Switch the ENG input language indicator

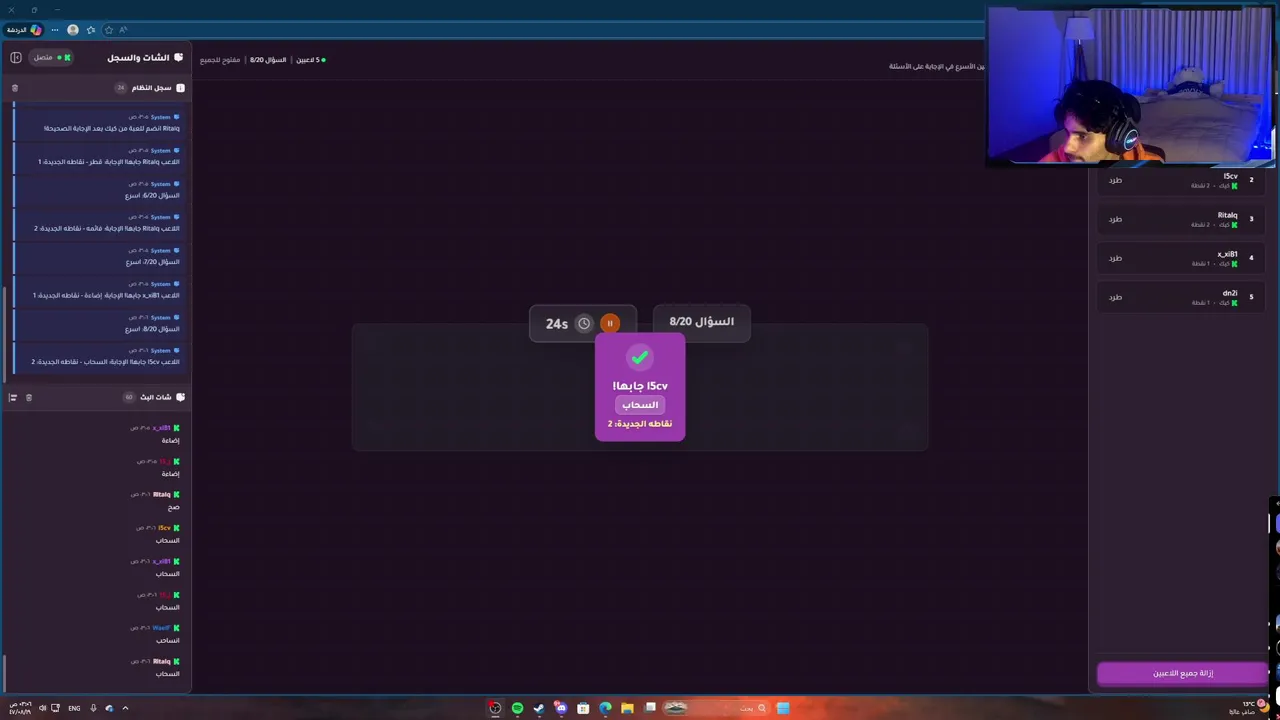[x=74, y=708]
